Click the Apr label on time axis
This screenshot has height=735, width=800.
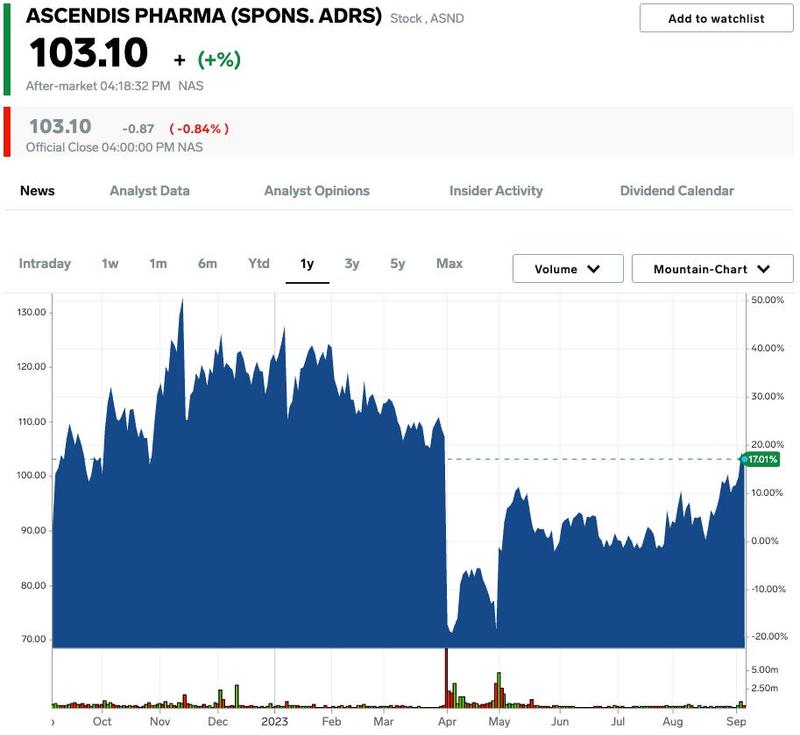[447, 722]
